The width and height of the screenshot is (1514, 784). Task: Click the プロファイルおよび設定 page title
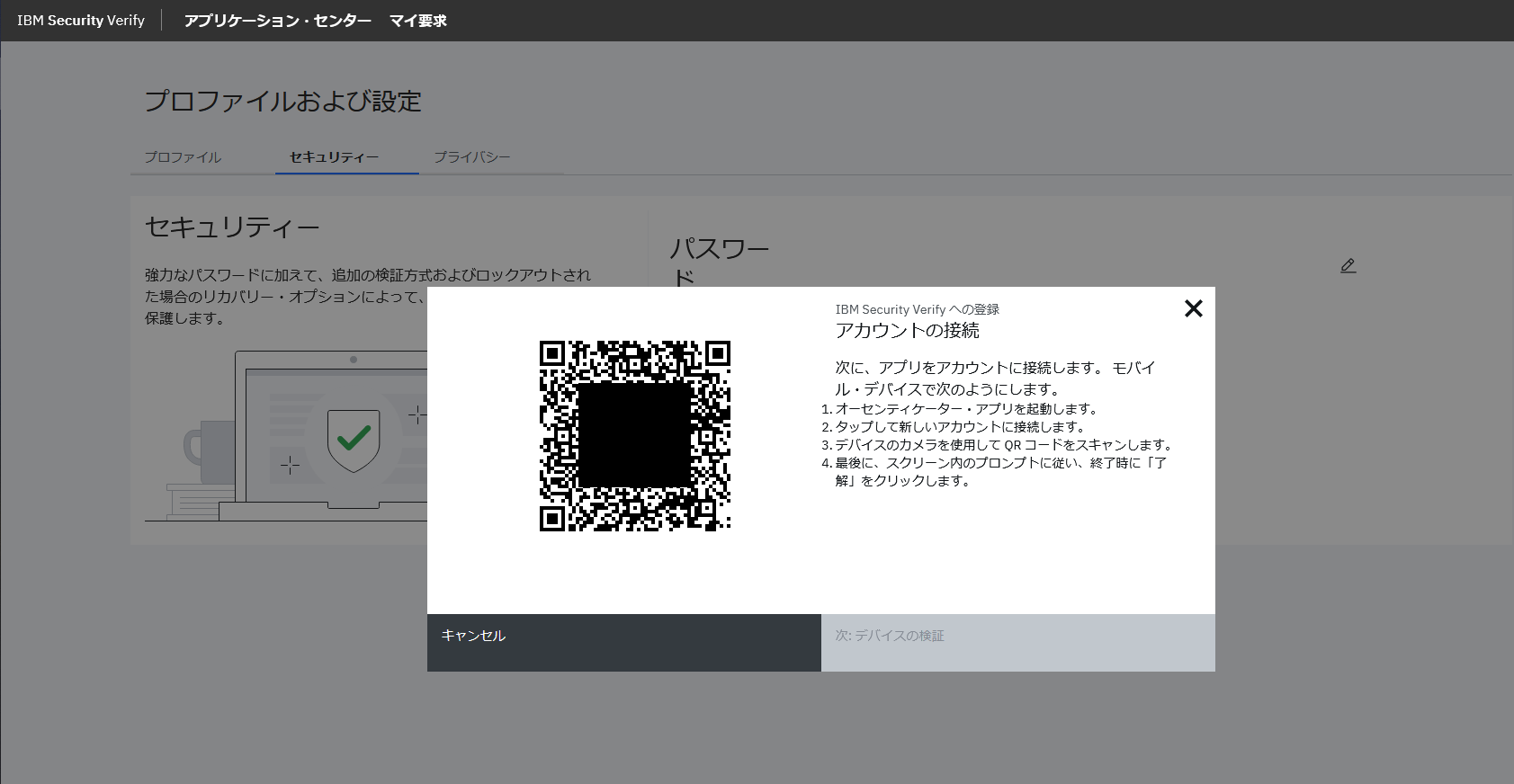pyautogui.click(x=282, y=101)
